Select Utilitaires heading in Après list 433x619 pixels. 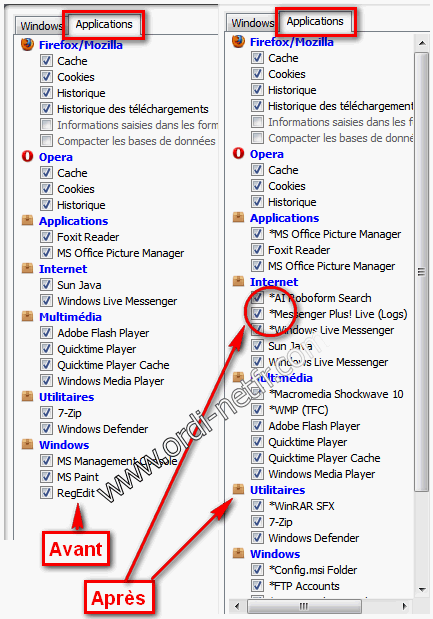[277, 490]
